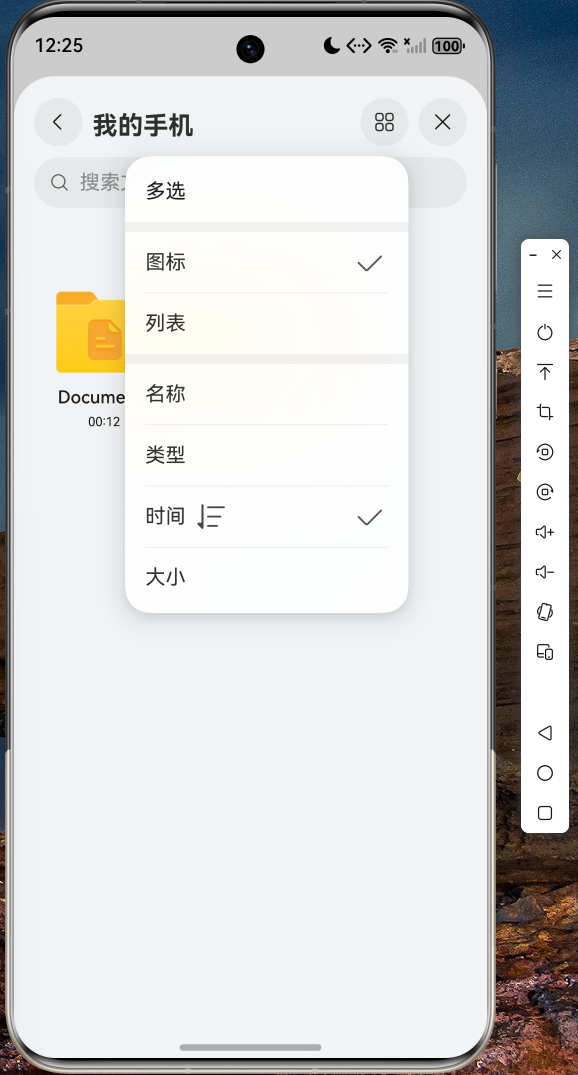Decrease volume with speaker minus icon
The image size is (578, 1075).
(x=545, y=572)
